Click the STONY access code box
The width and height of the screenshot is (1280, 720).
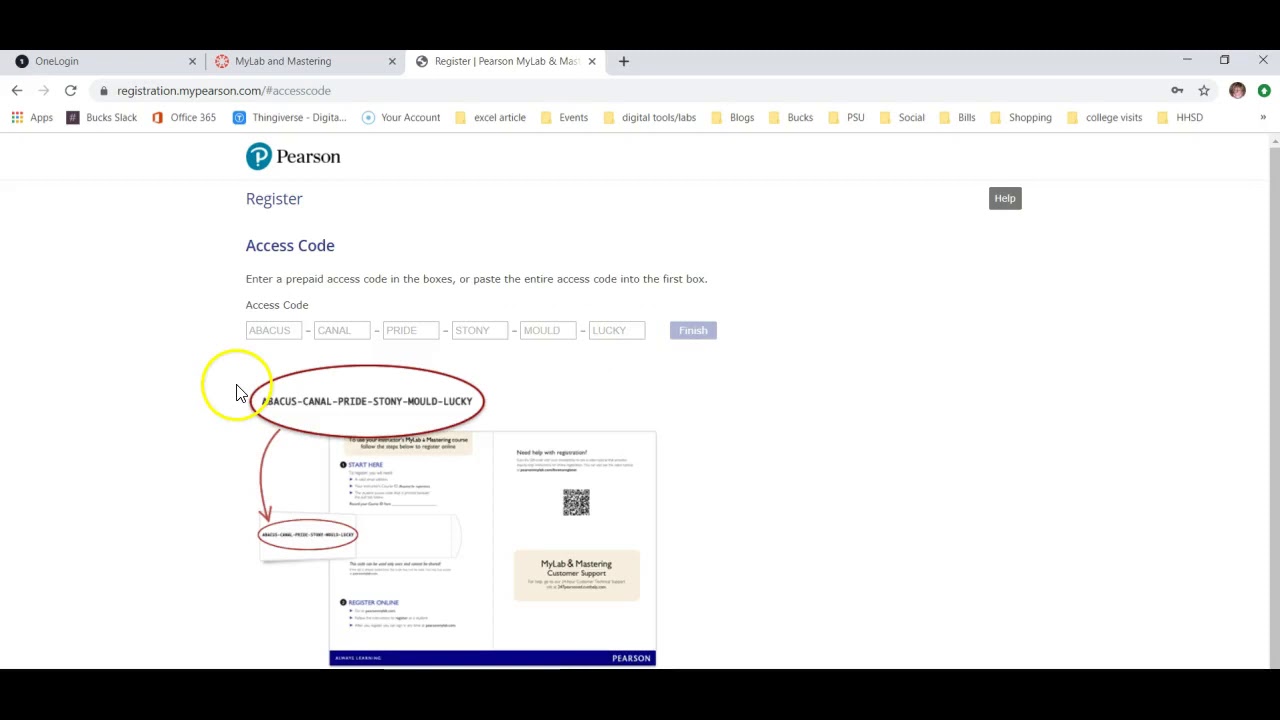pos(480,331)
